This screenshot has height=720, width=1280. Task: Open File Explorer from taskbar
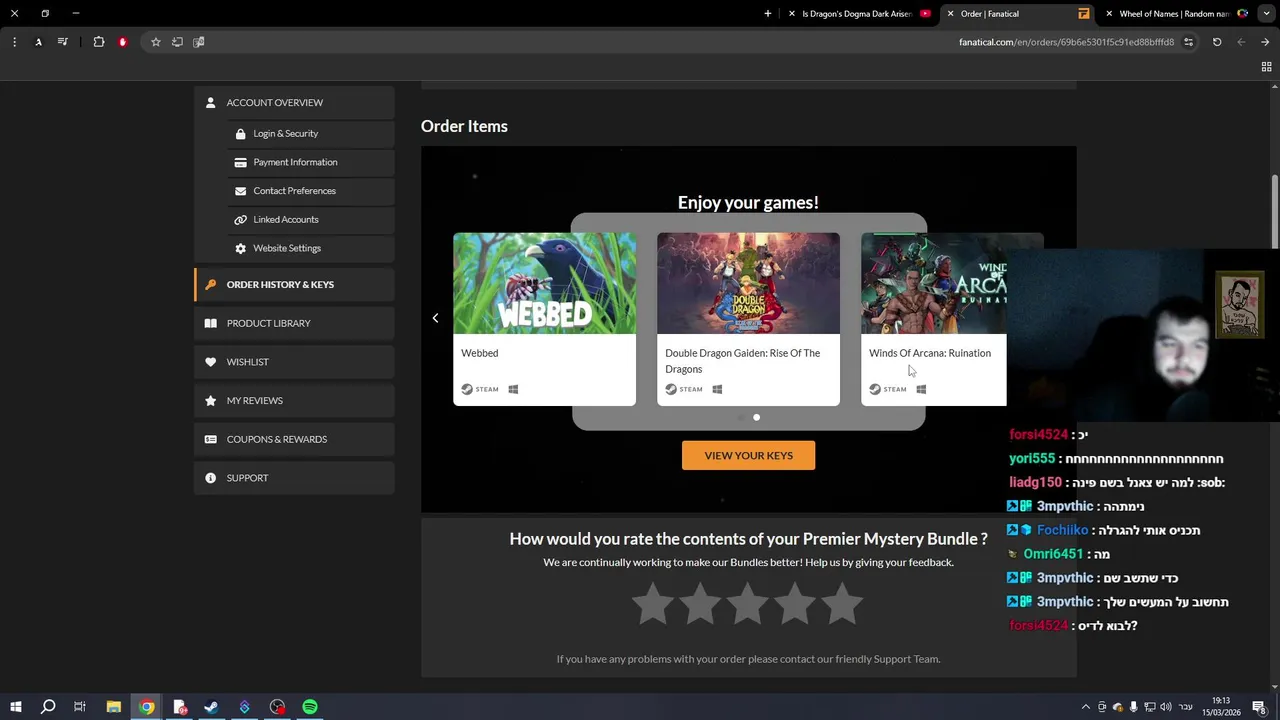coord(114,707)
